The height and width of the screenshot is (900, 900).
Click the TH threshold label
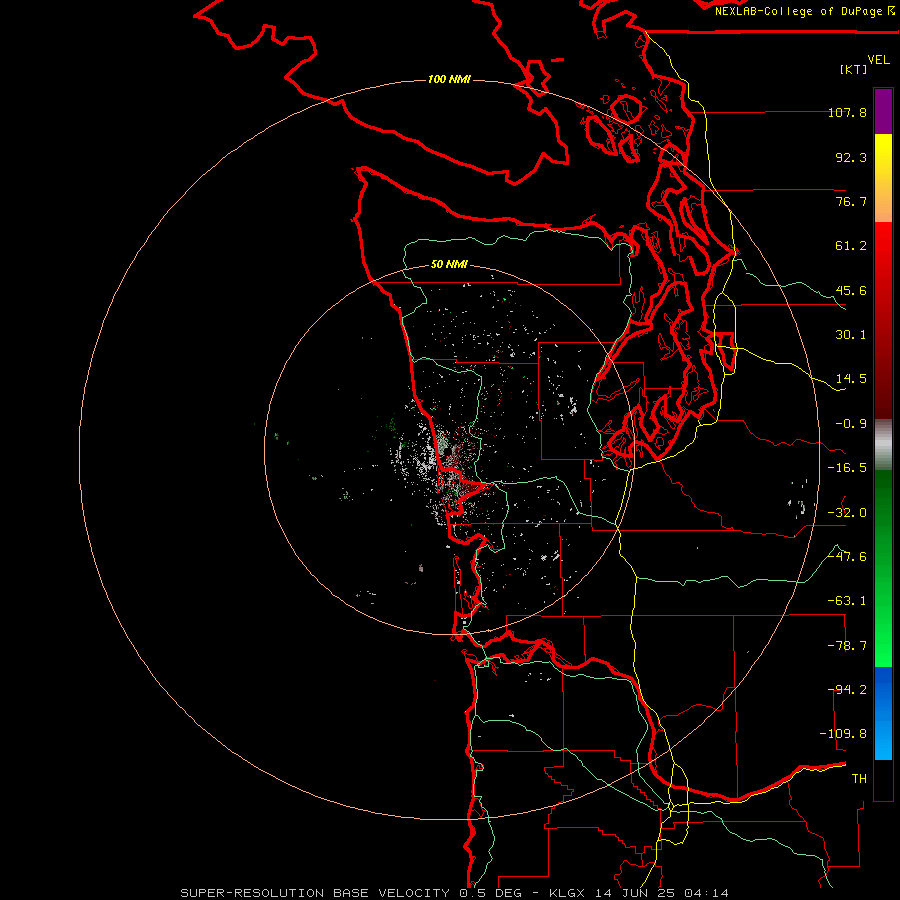click(859, 779)
